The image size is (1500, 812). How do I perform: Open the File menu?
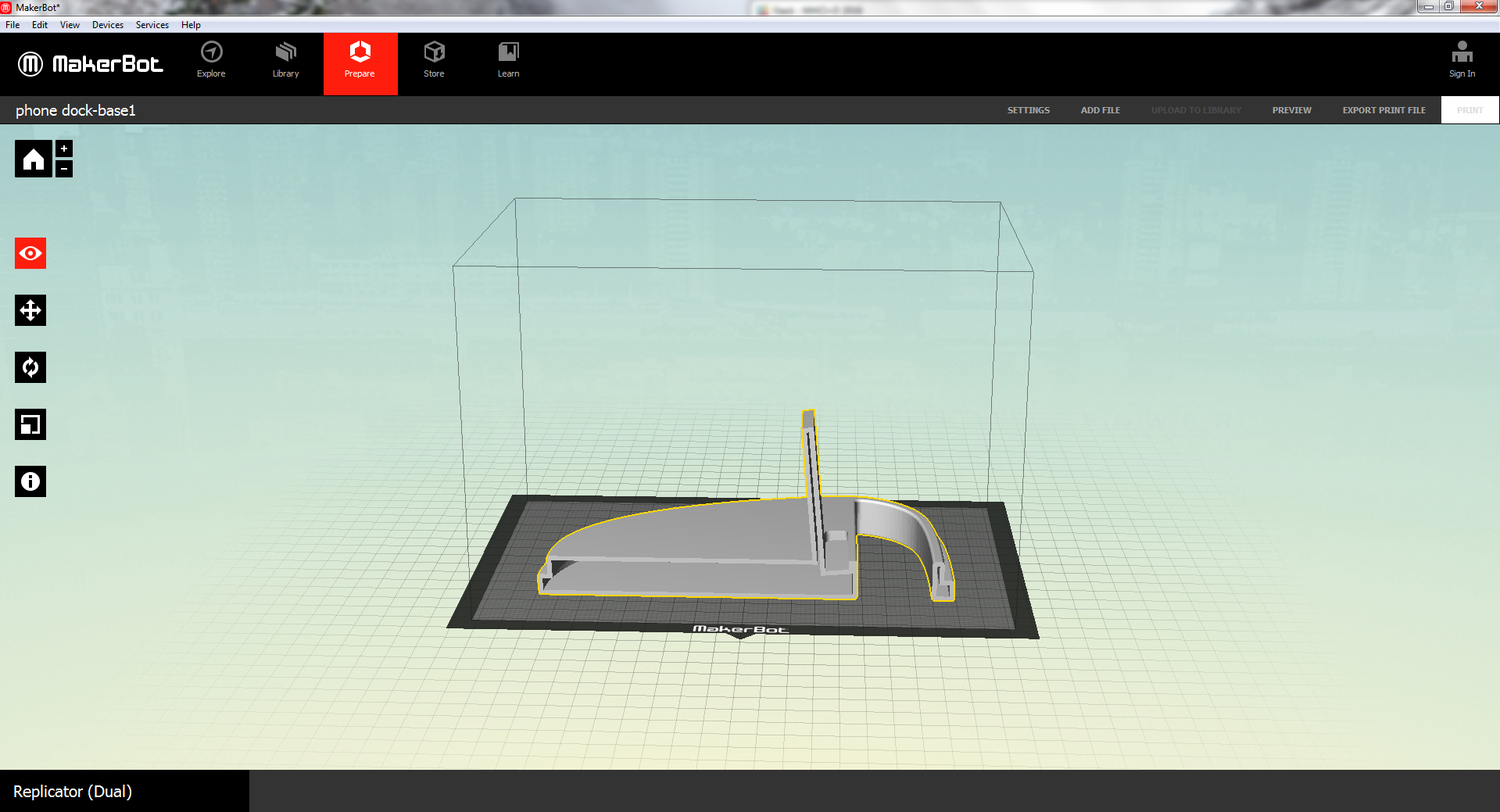[13, 25]
